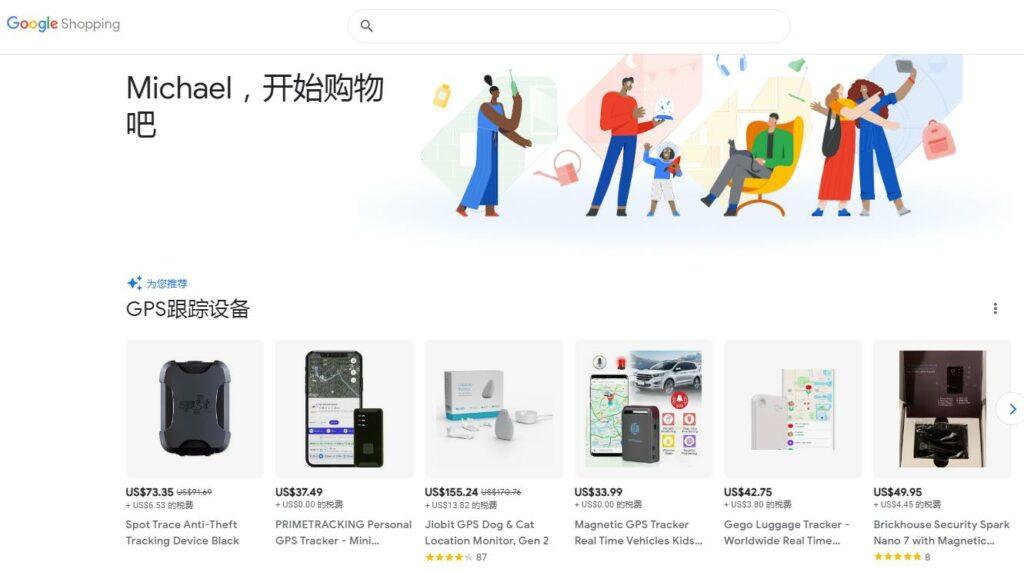The image size is (1024, 572).
Task: Click Jiobit GPS Dog & Cat title link
Action: pos(487,532)
